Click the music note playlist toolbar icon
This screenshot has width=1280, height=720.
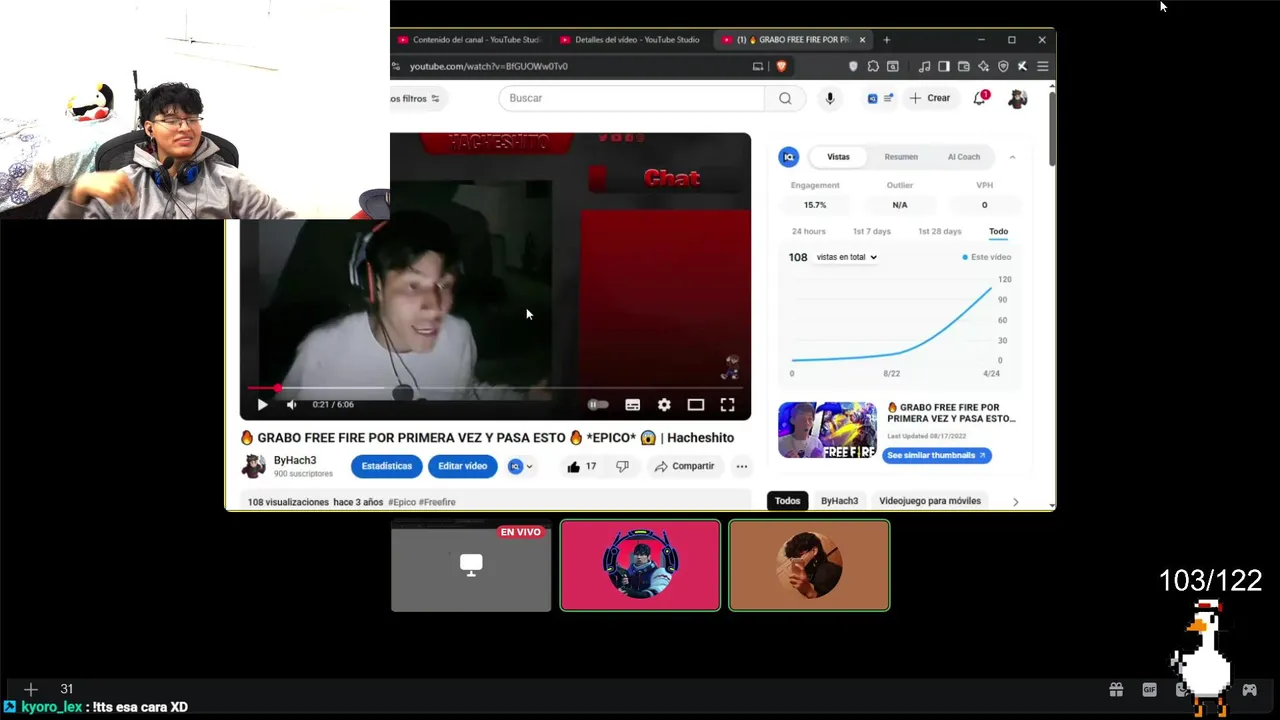click(924, 66)
